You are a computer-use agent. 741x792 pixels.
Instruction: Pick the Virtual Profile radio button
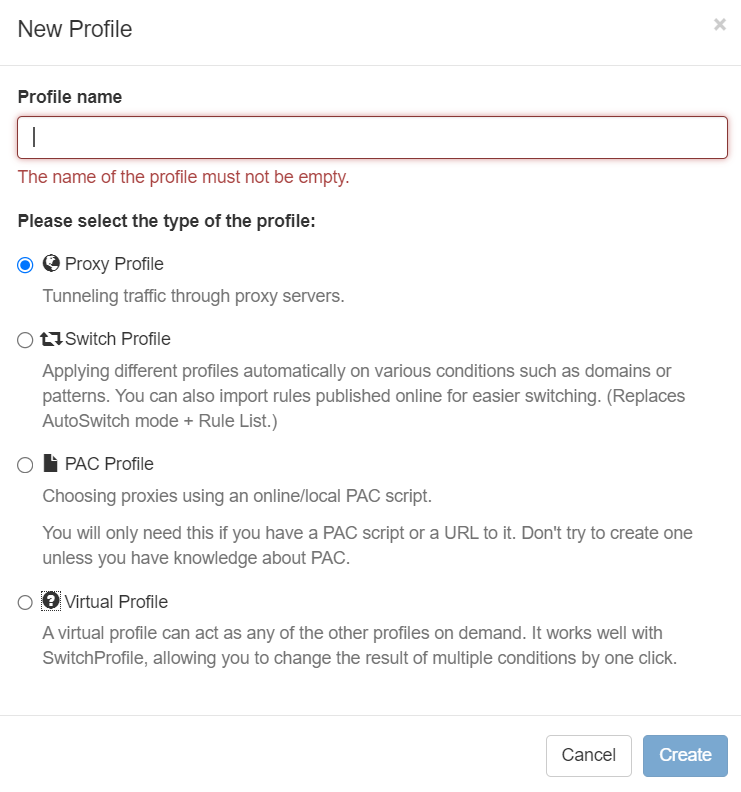tap(25, 603)
